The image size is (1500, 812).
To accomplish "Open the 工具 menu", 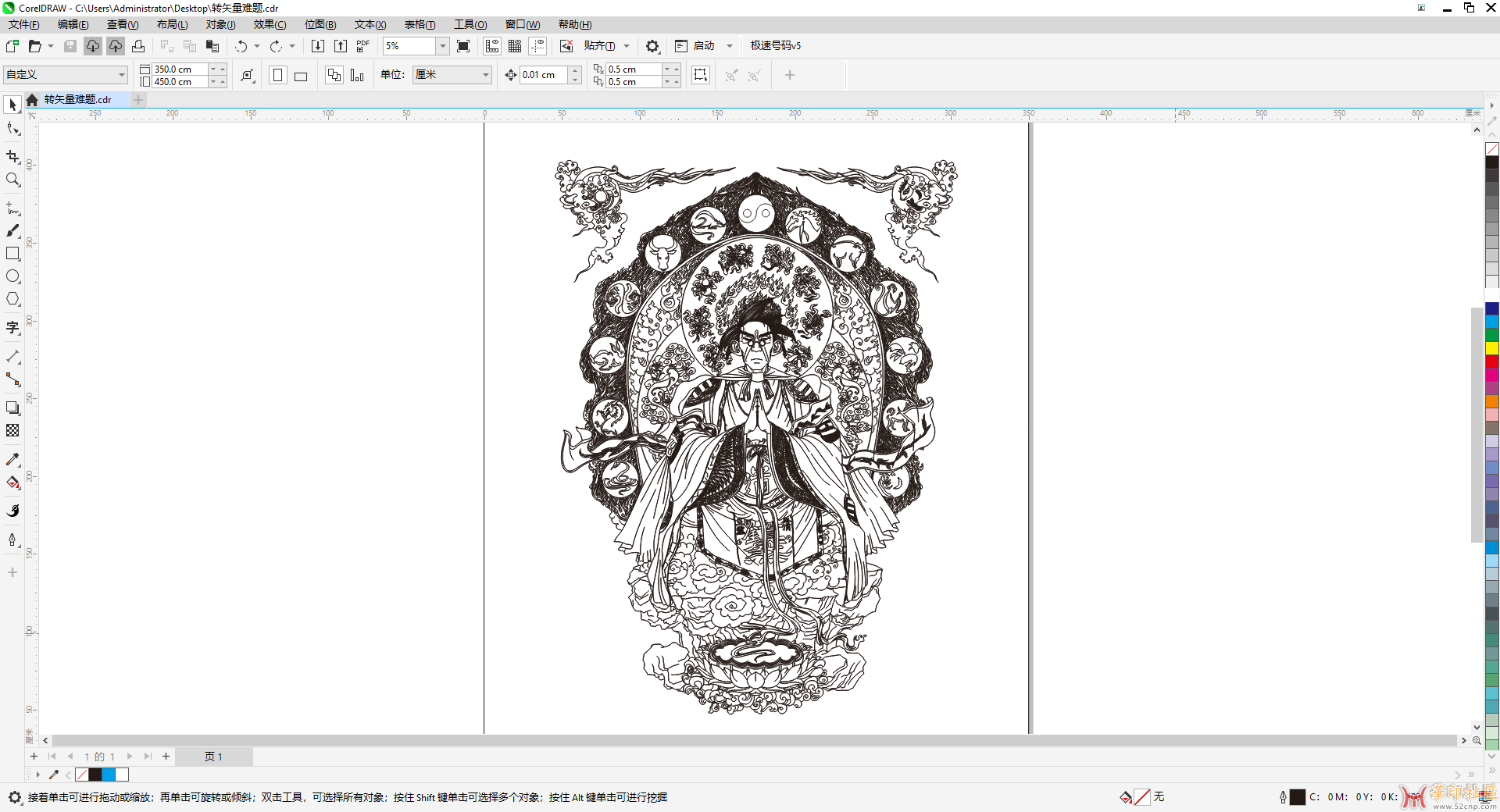I will coord(470,25).
